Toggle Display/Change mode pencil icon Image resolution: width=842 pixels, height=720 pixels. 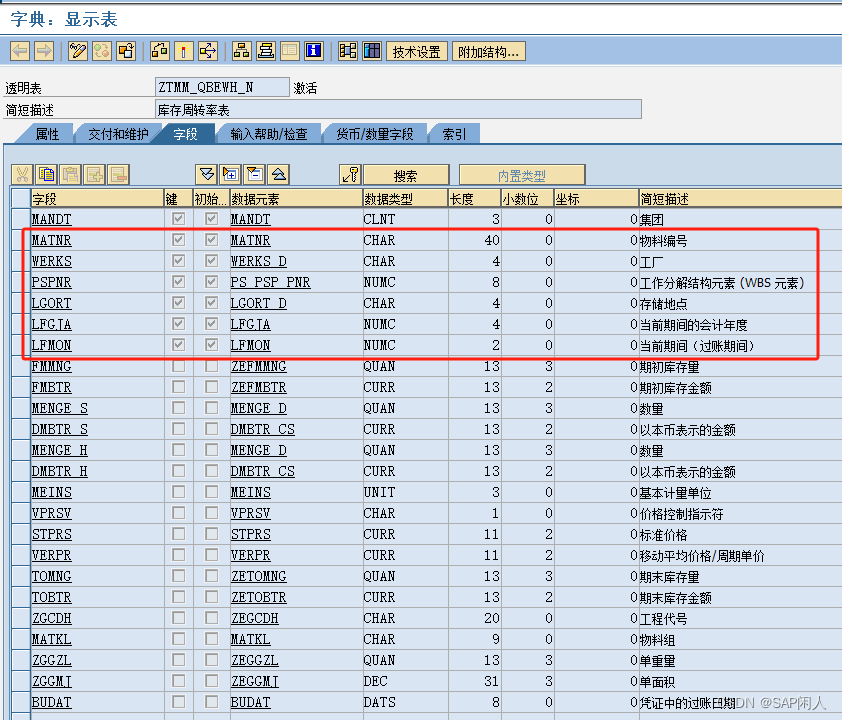(78, 52)
